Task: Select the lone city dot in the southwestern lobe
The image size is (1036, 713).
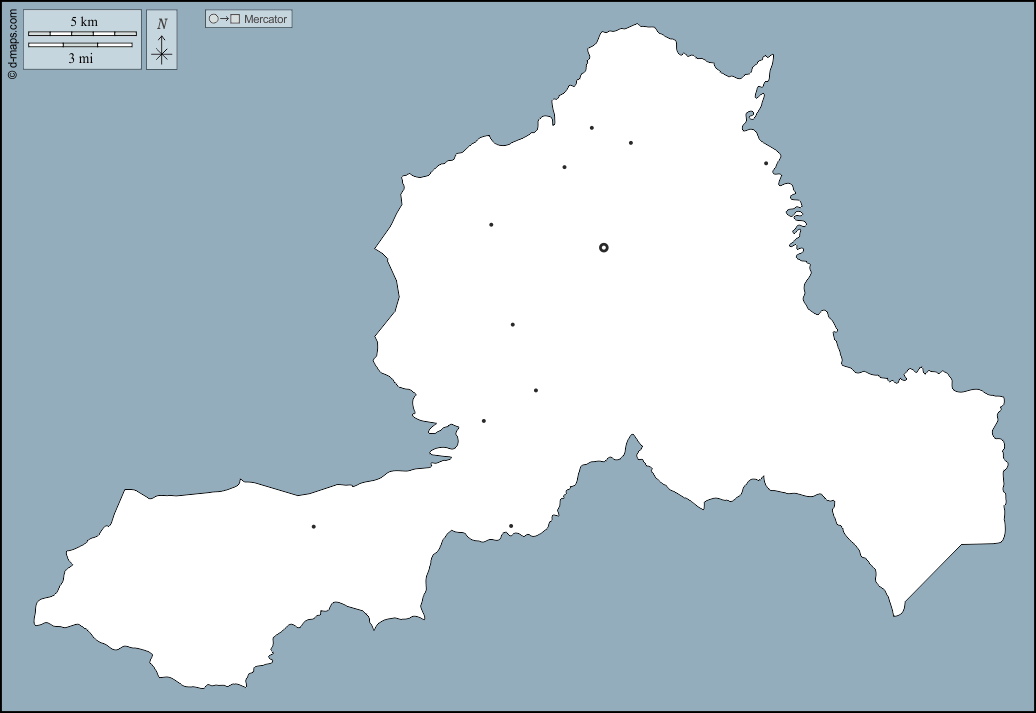Action: pyautogui.click(x=313, y=526)
